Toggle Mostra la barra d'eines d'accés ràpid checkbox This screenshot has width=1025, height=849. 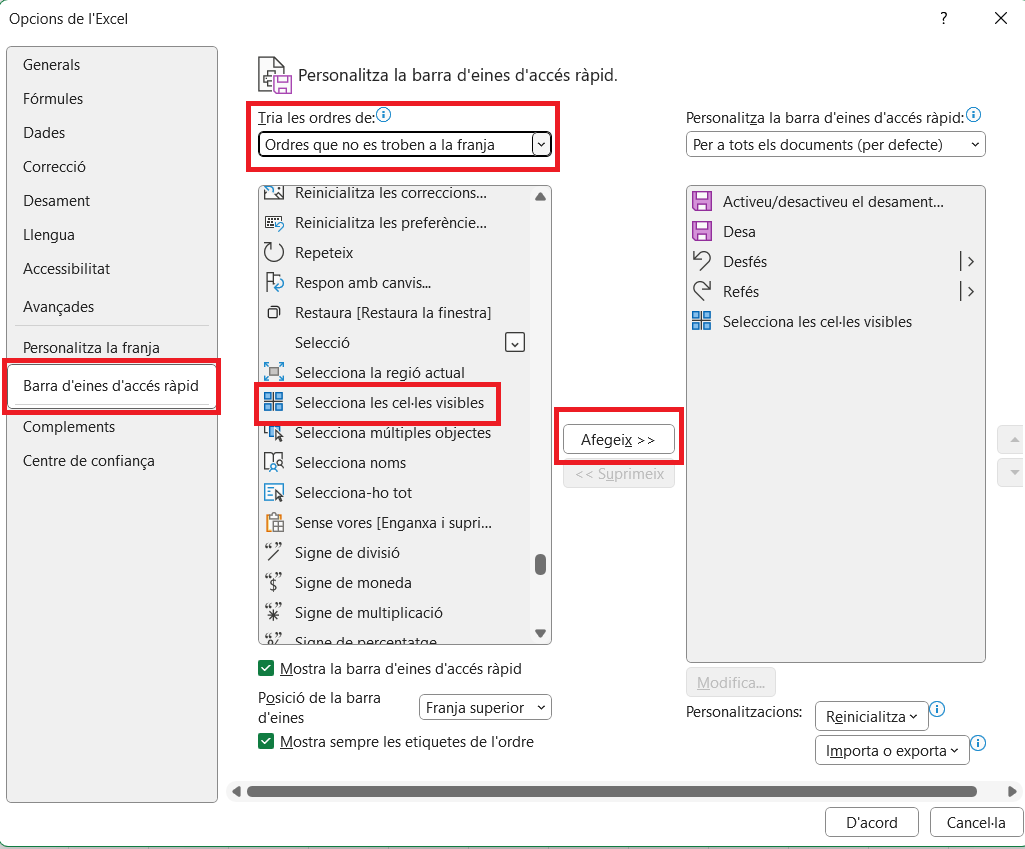265,668
